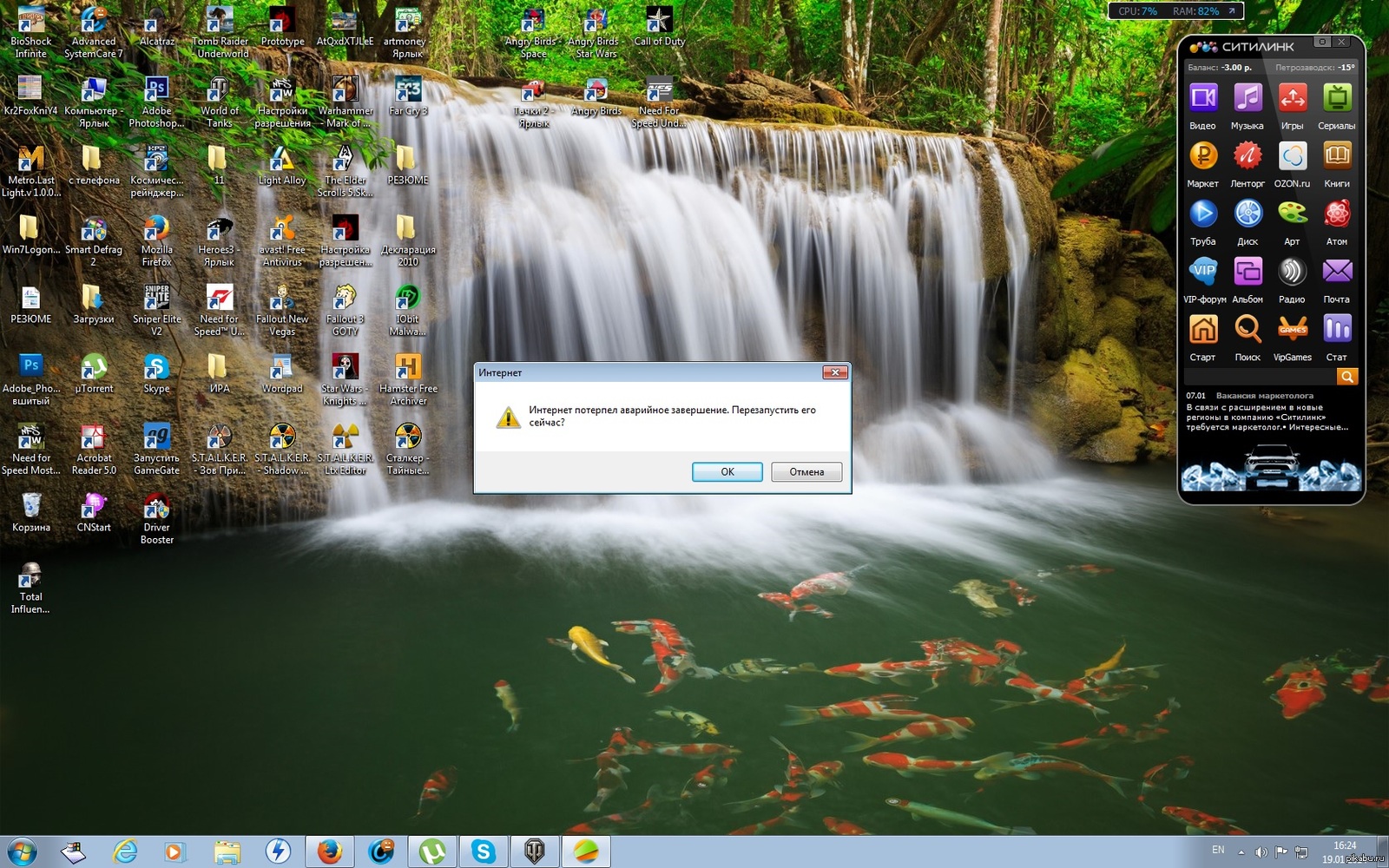Expand the CPU/RAM monitor widget arrow

[1231, 11]
